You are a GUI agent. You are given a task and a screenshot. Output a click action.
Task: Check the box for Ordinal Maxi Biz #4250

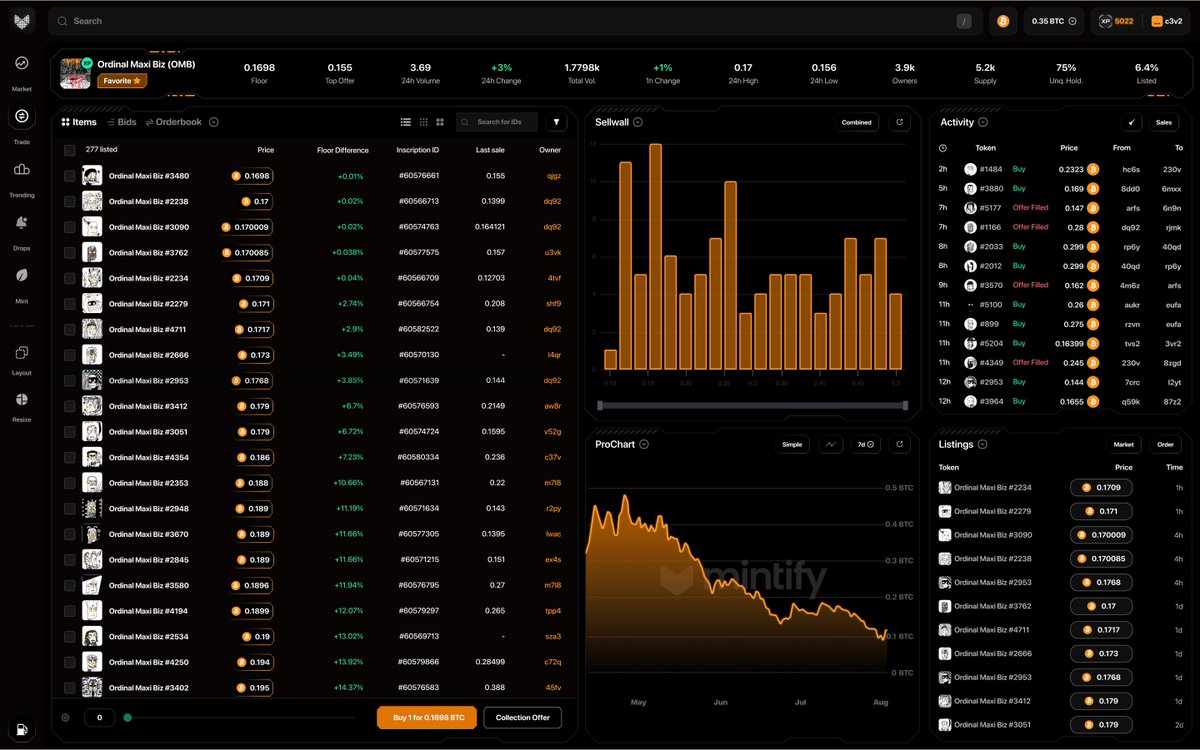pos(70,662)
